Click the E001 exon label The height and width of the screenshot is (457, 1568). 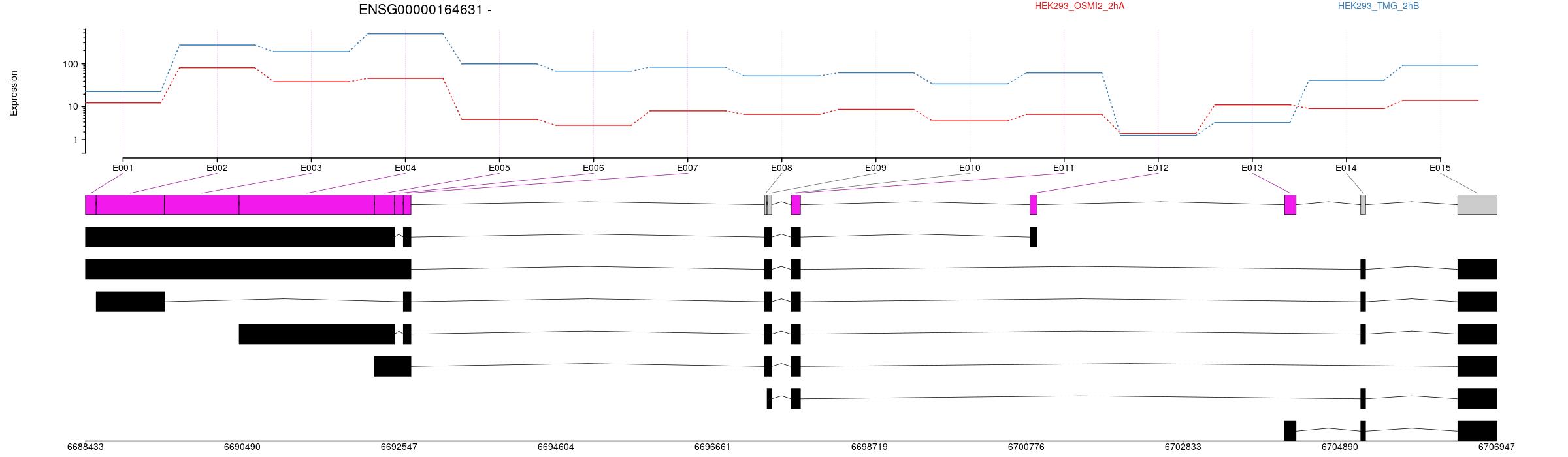coord(123,168)
